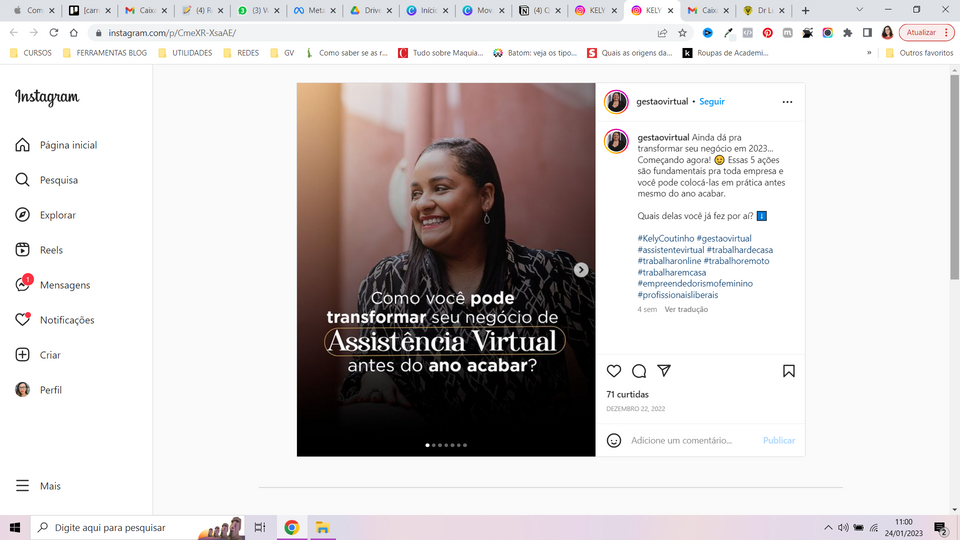Save post with bookmark icon
The image size is (960, 540).
[789, 371]
